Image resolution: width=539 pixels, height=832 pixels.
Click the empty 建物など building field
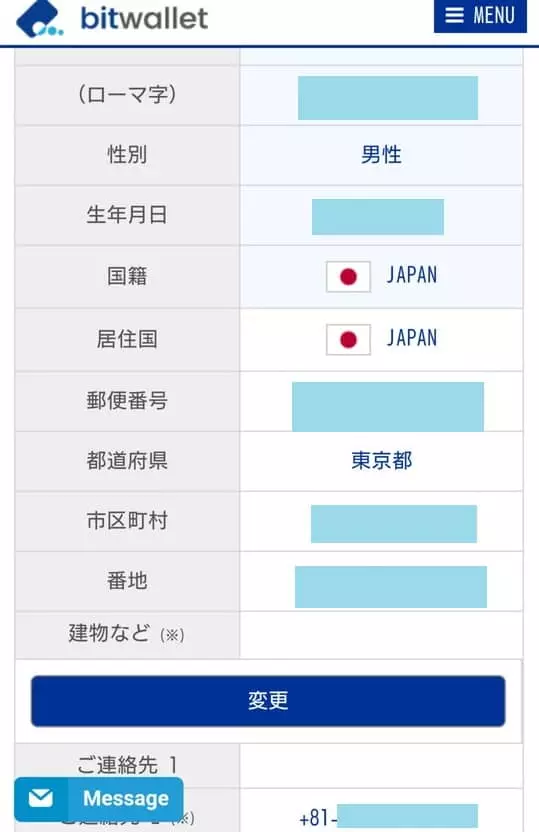[381, 635]
